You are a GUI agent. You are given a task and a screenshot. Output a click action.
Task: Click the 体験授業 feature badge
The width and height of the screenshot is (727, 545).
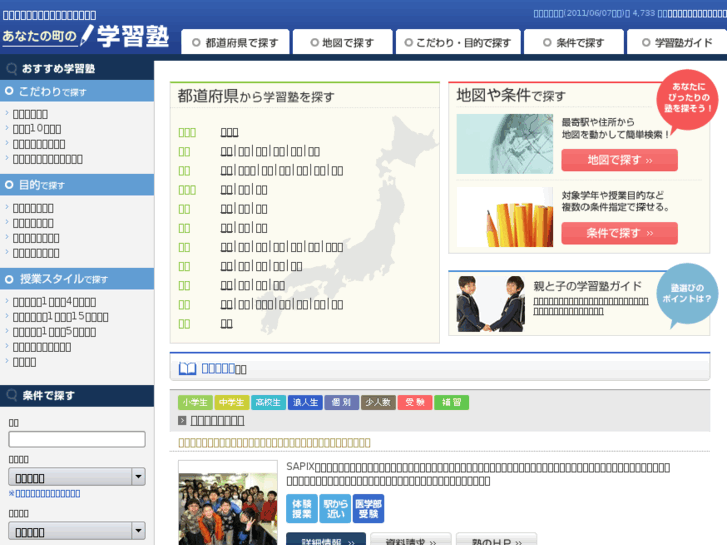point(302,508)
